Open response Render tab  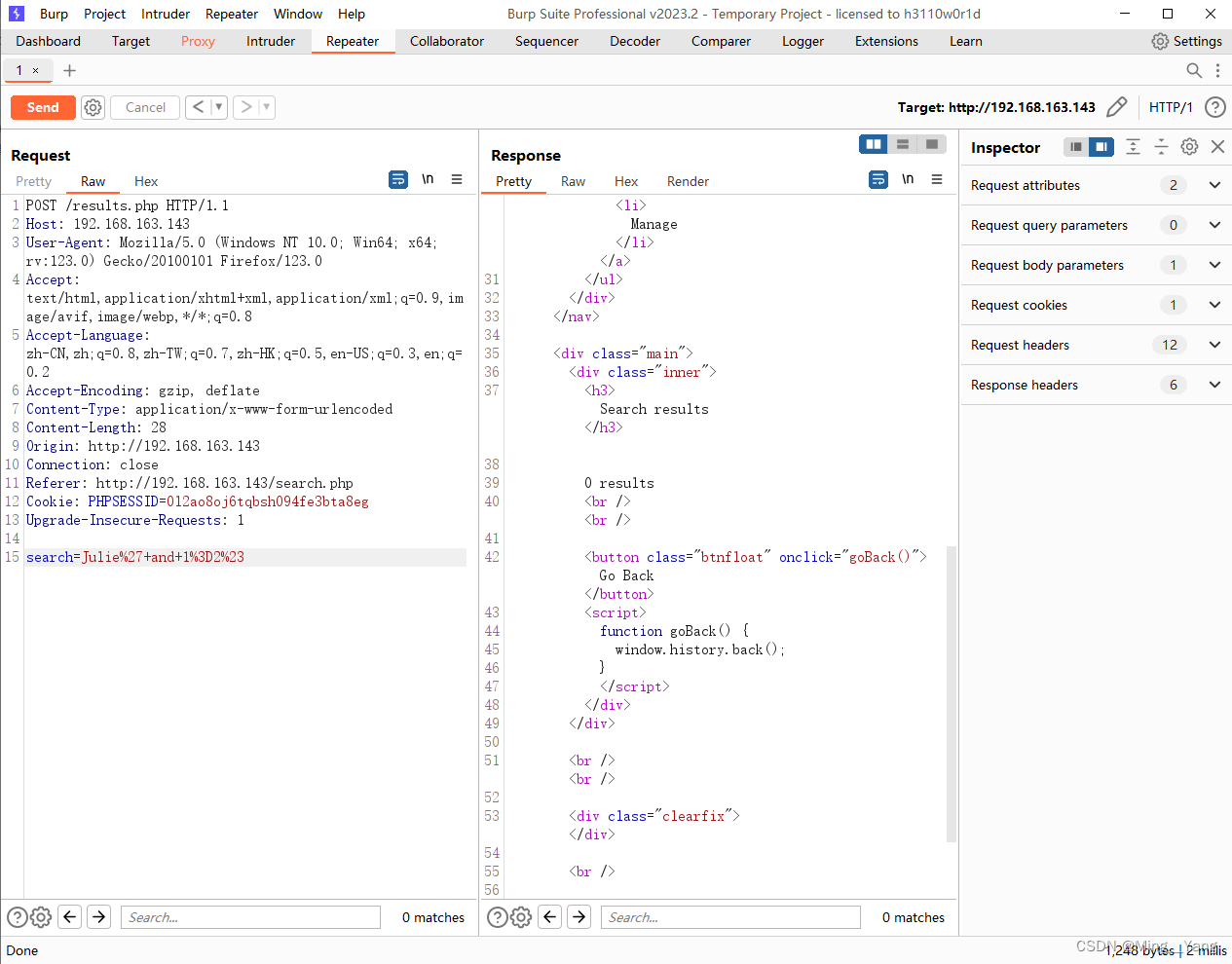(x=688, y=181)
